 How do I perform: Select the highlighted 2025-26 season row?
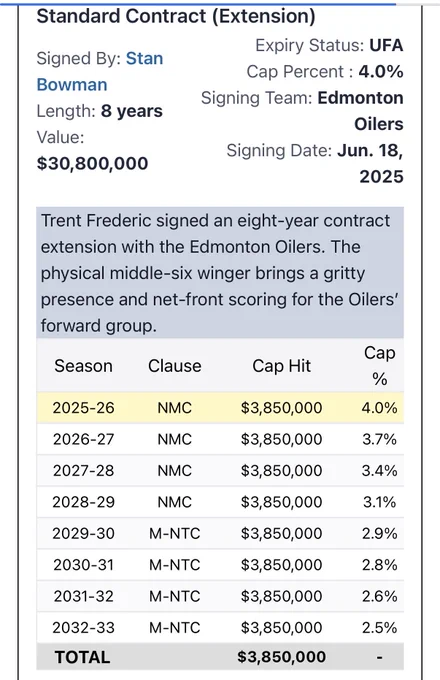coord(220,408)
